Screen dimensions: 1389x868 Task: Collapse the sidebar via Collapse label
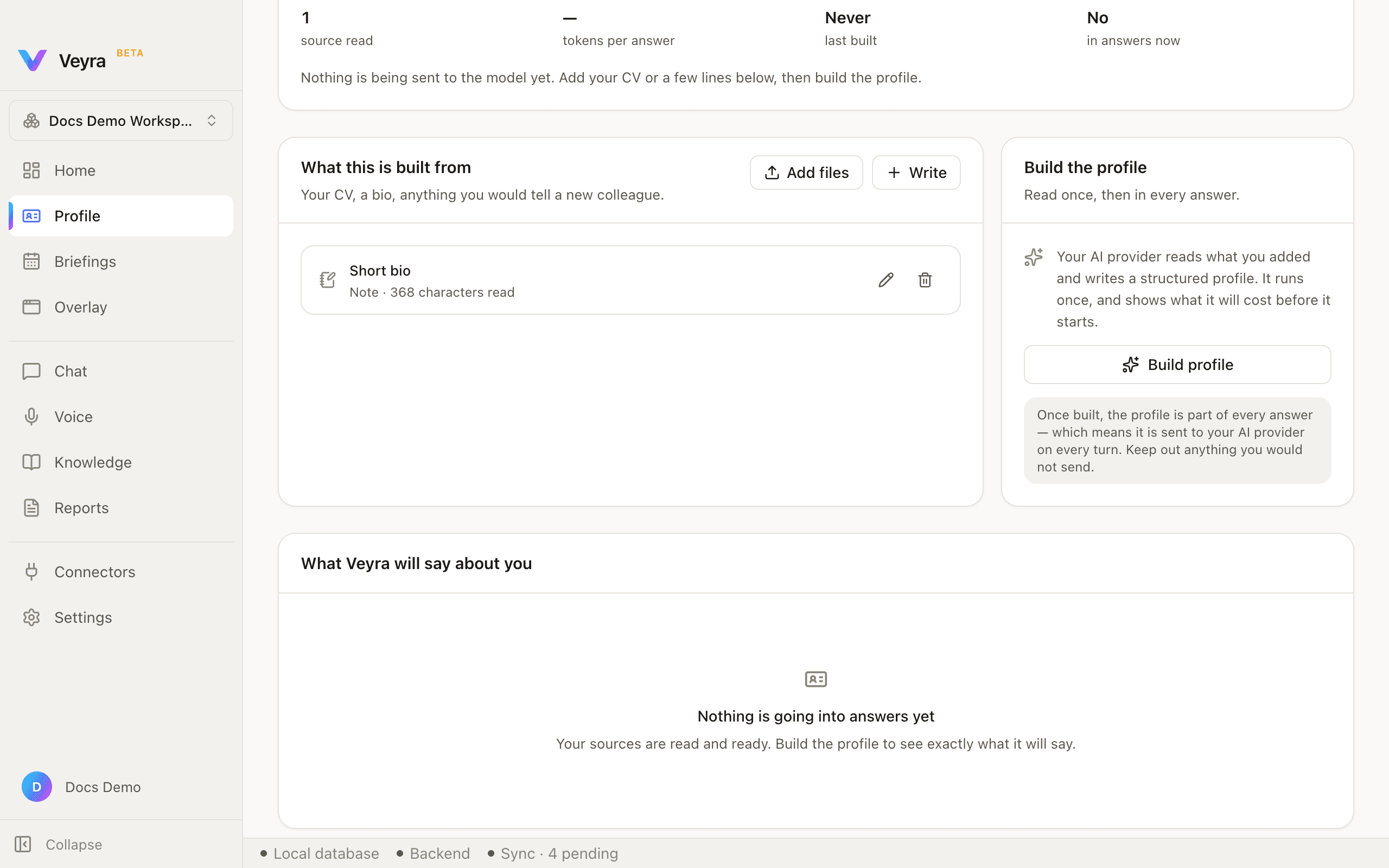(73, 845)
